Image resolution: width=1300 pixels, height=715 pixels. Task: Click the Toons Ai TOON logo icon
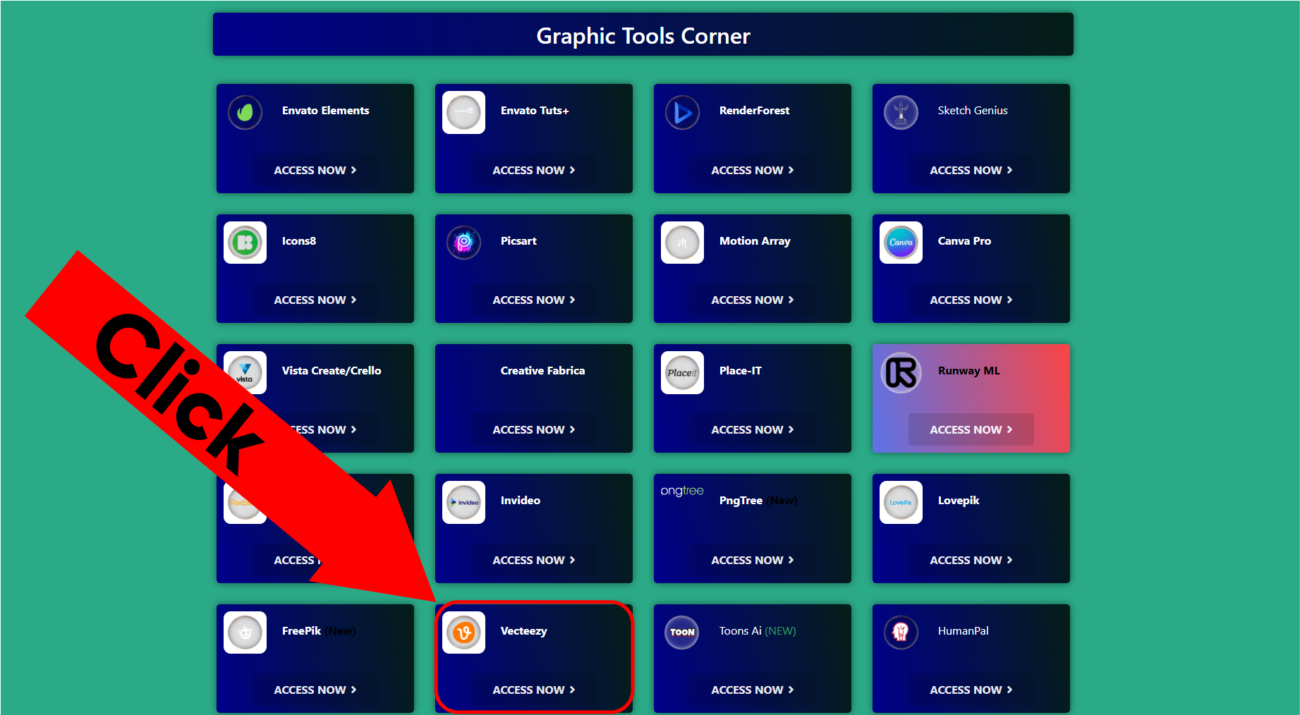682,632
